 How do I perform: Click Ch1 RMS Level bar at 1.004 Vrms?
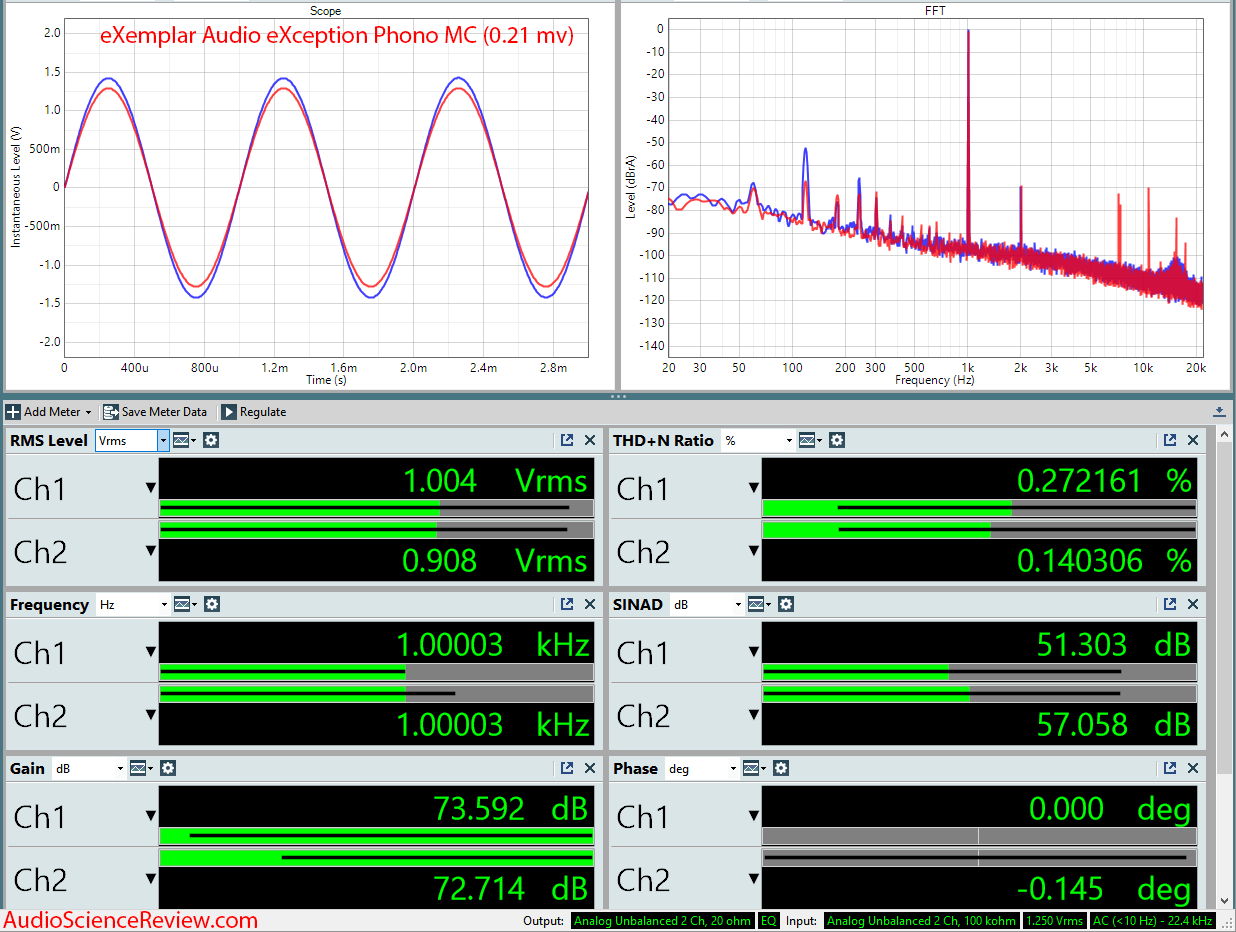coord(376,507)
